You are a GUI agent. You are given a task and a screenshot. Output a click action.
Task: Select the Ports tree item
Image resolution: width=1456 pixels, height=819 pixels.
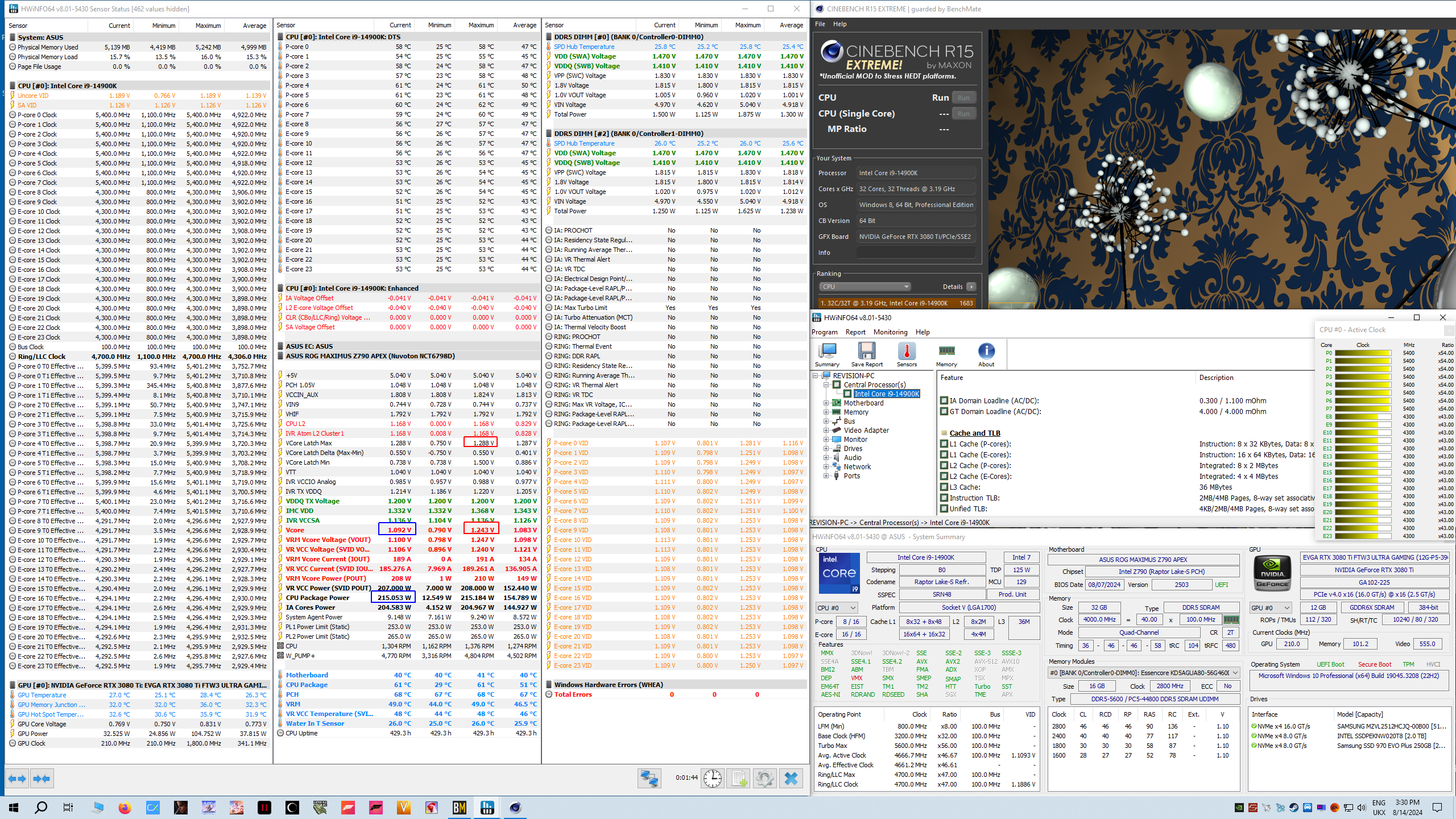coord(852,476)
